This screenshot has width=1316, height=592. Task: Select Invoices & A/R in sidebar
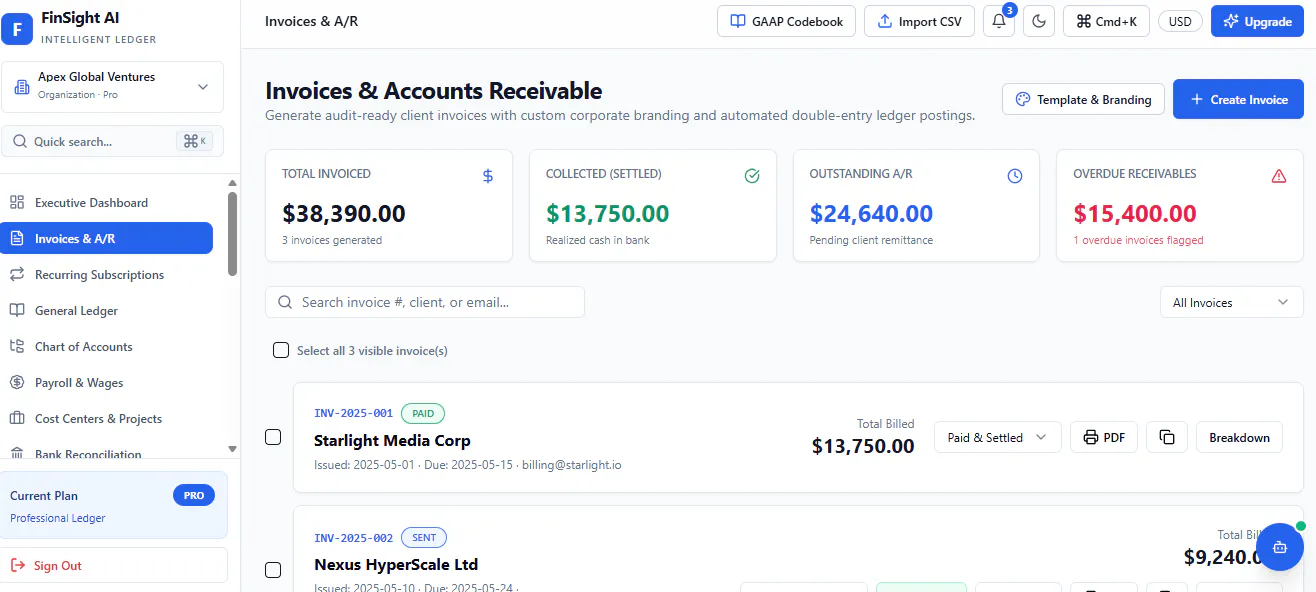[107, 238]
